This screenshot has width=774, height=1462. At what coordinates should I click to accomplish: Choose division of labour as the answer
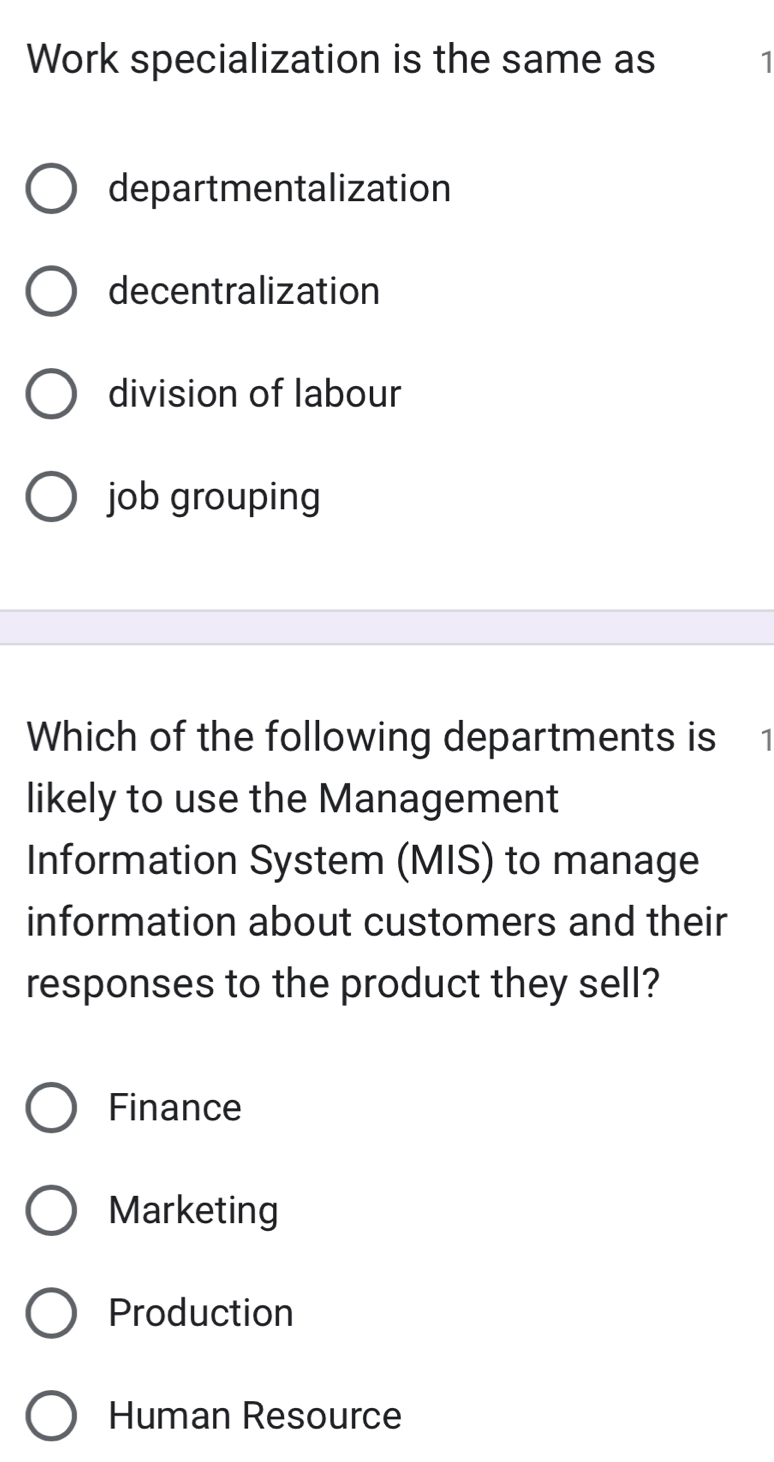(51, 393)
